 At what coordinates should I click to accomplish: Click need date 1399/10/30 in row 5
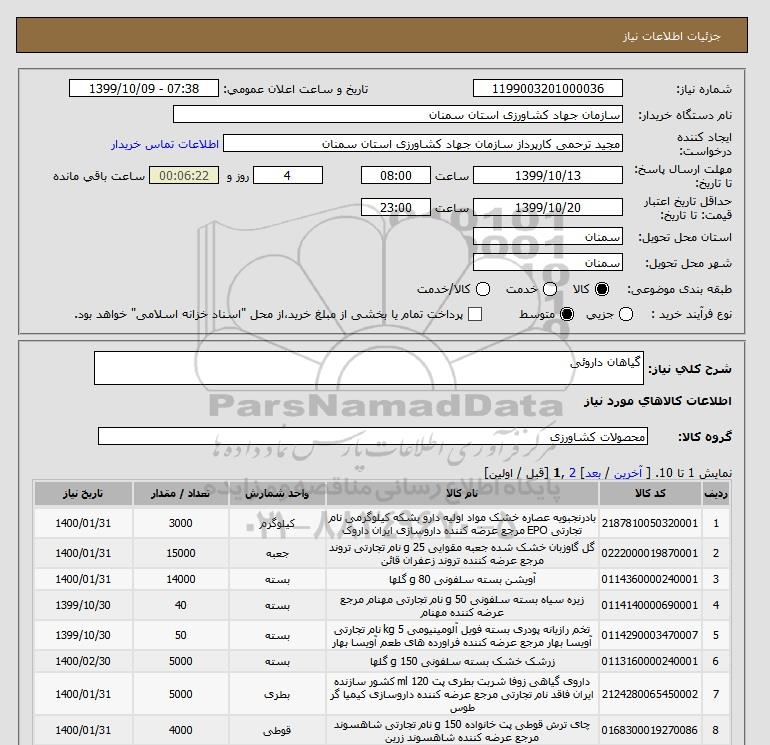click(x=83, y=635)
